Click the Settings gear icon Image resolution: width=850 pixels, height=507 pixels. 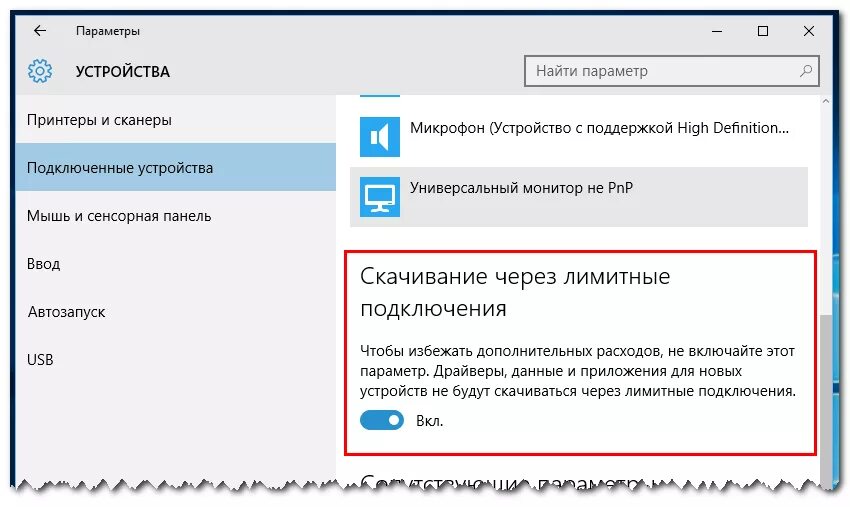point(40,71)
